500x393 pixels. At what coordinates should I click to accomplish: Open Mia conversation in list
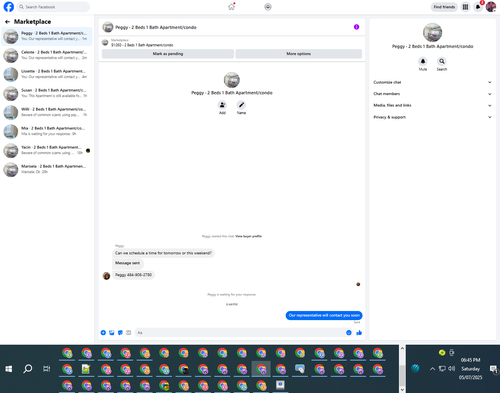click(47, 131)
